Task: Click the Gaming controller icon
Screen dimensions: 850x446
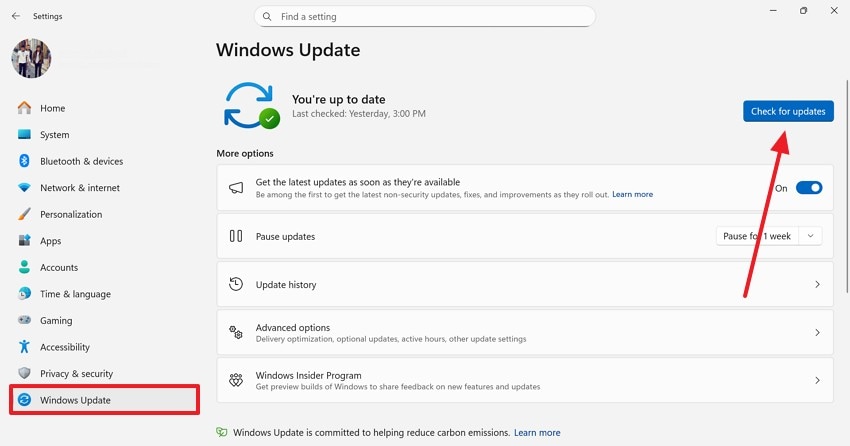Action: click(25, 321)
